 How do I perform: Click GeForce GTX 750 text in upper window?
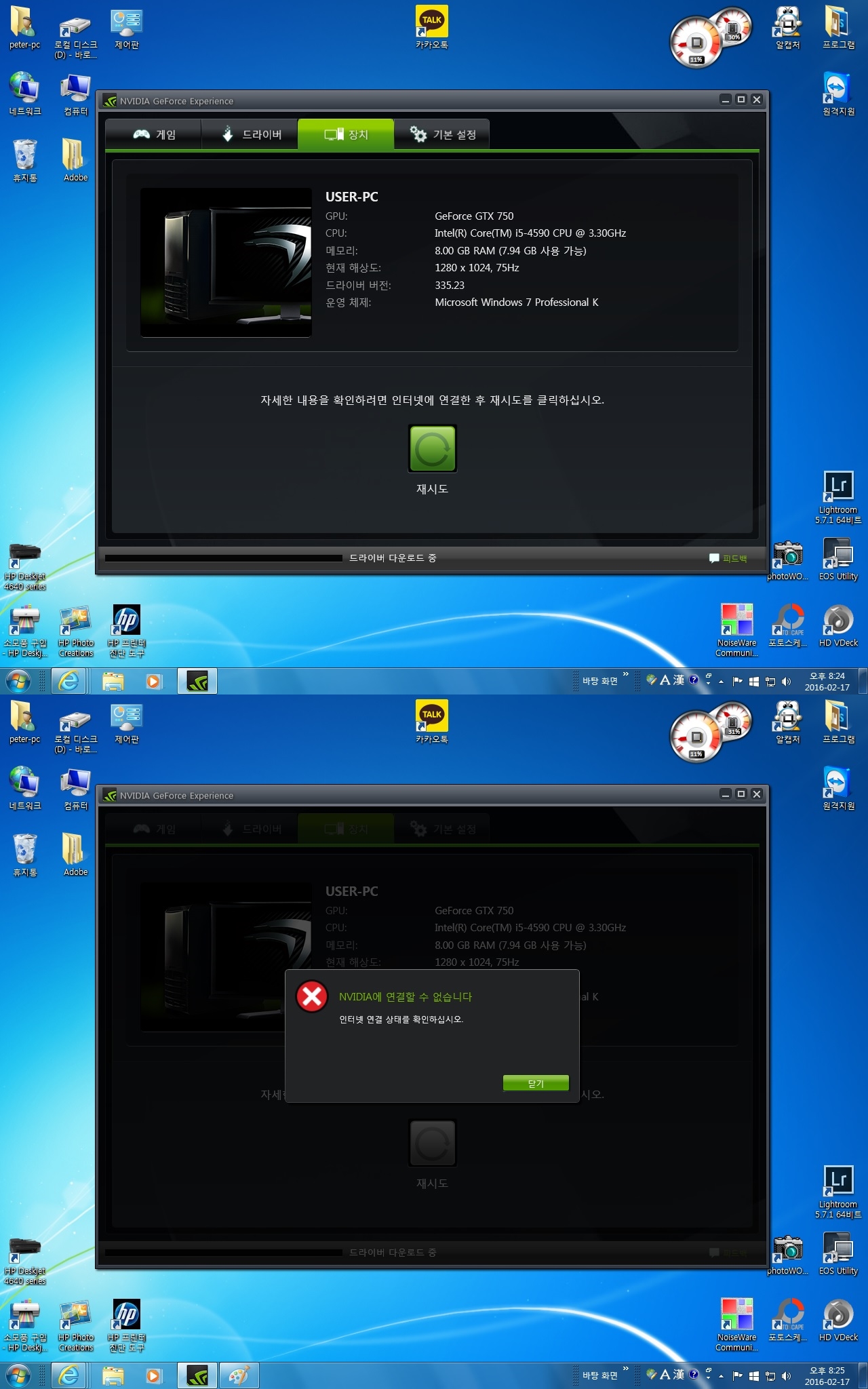[475, 216]
